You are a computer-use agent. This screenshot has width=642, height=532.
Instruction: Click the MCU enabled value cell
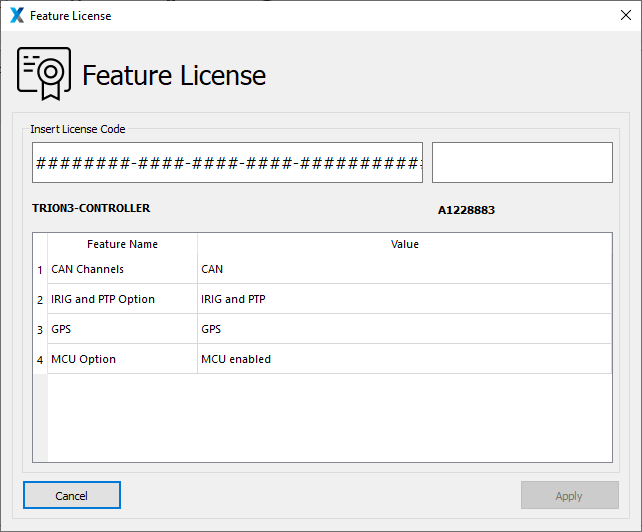pyautogui.click(x=405, y=359)
